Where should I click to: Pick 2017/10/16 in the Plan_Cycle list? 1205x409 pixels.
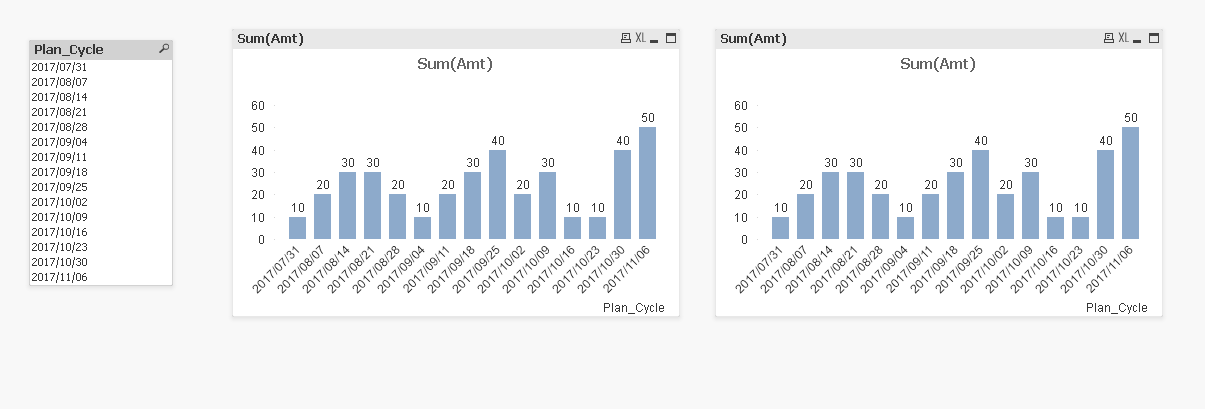pyautogui.click(x=60, y=232)
